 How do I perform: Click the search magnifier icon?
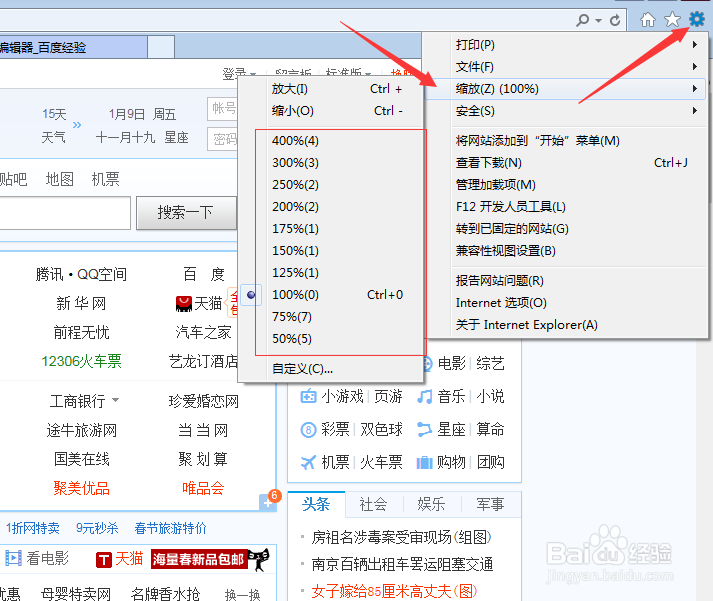(x=582, y=20)
